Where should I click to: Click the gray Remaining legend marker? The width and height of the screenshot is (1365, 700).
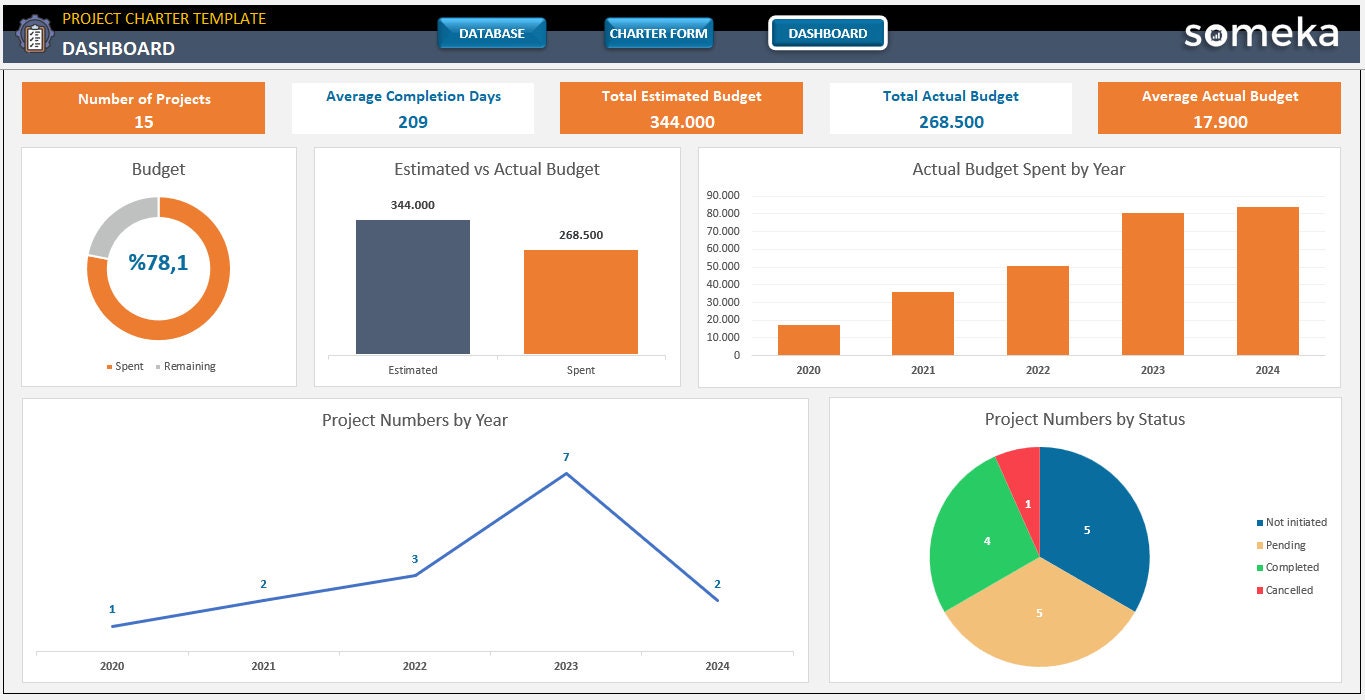coord(158,367)
